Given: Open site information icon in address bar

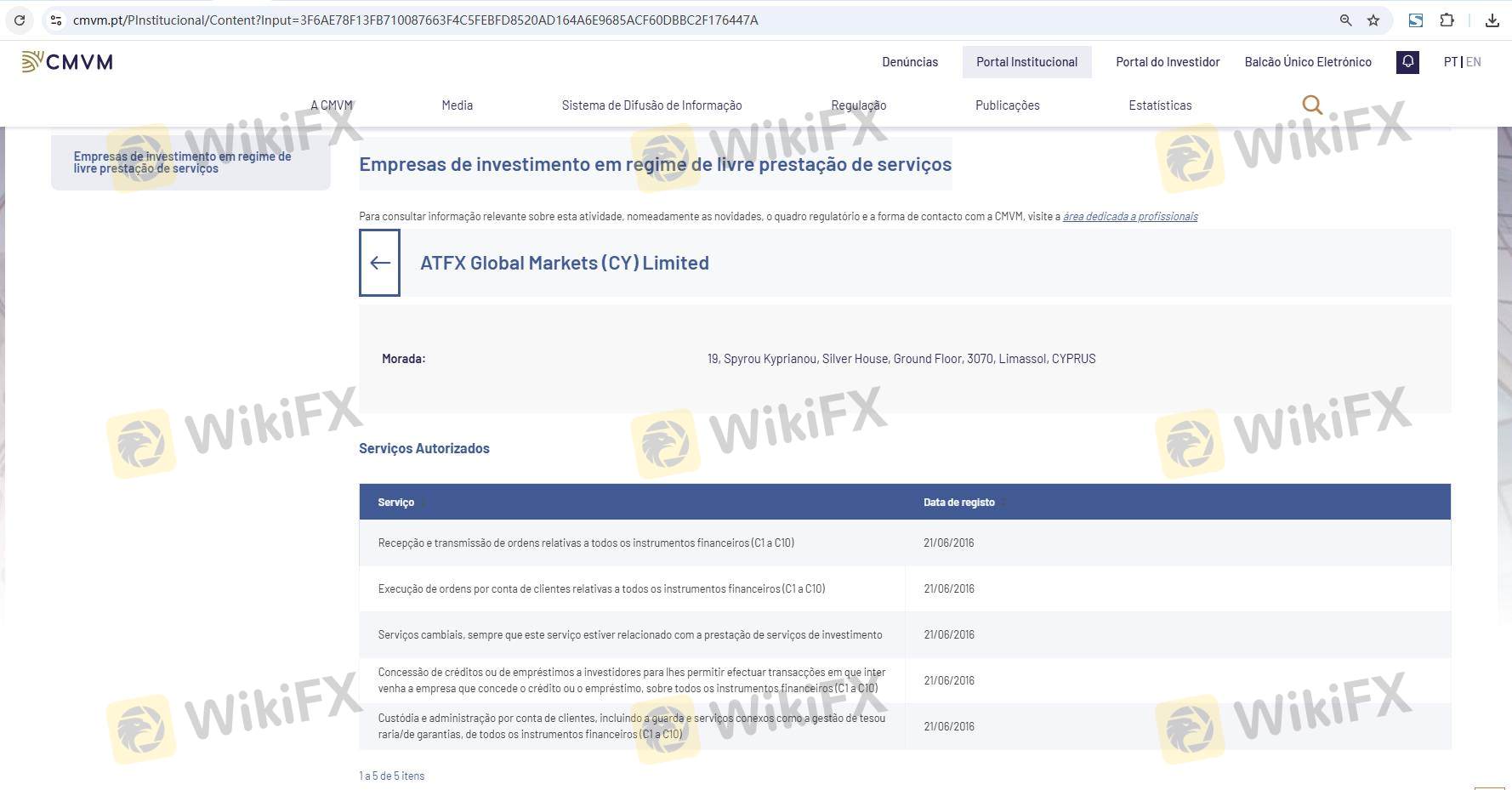Looking at the screenshot, I should (56, 20).
